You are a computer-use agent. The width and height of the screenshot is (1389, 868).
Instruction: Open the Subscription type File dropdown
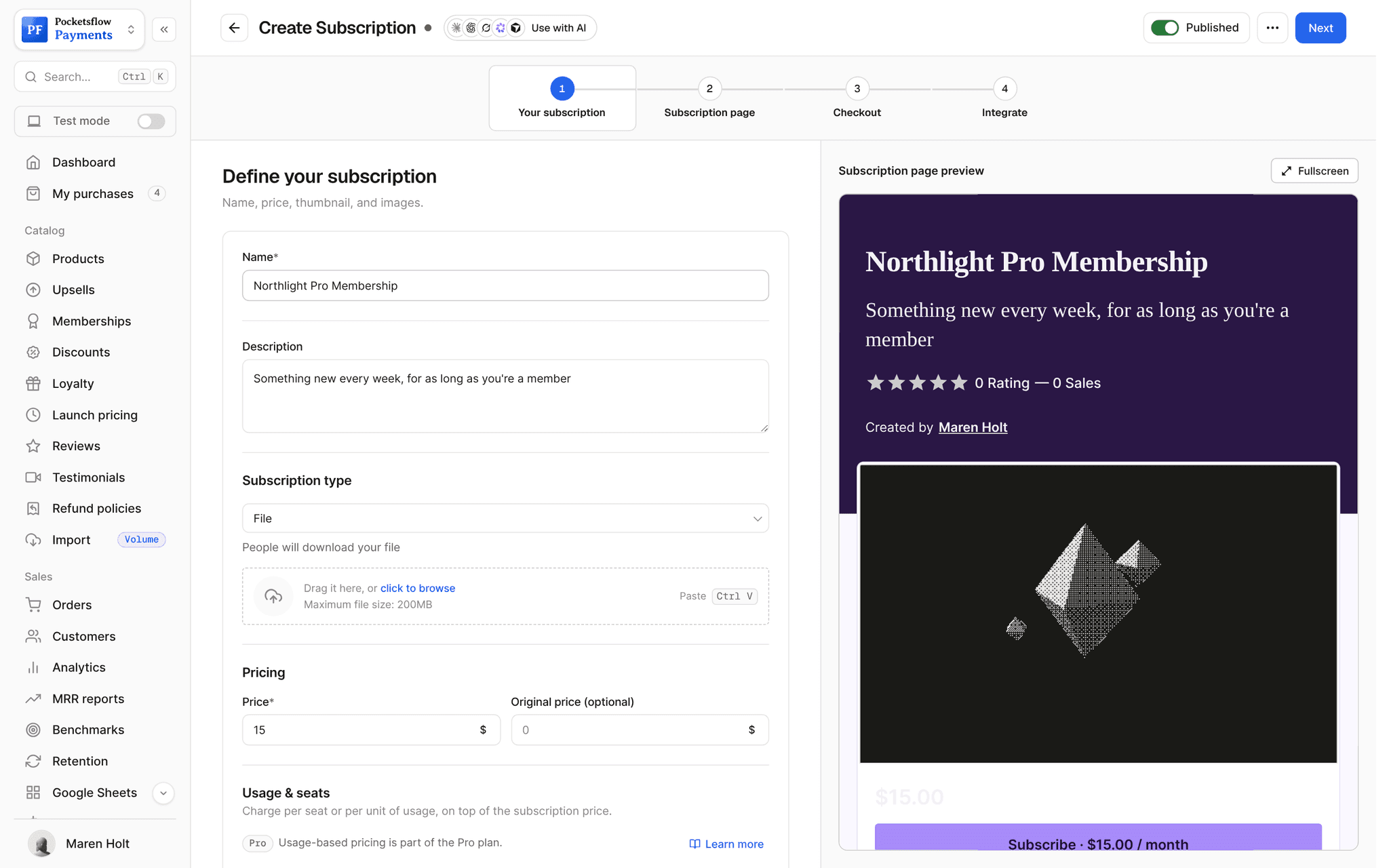coord(505,518)
